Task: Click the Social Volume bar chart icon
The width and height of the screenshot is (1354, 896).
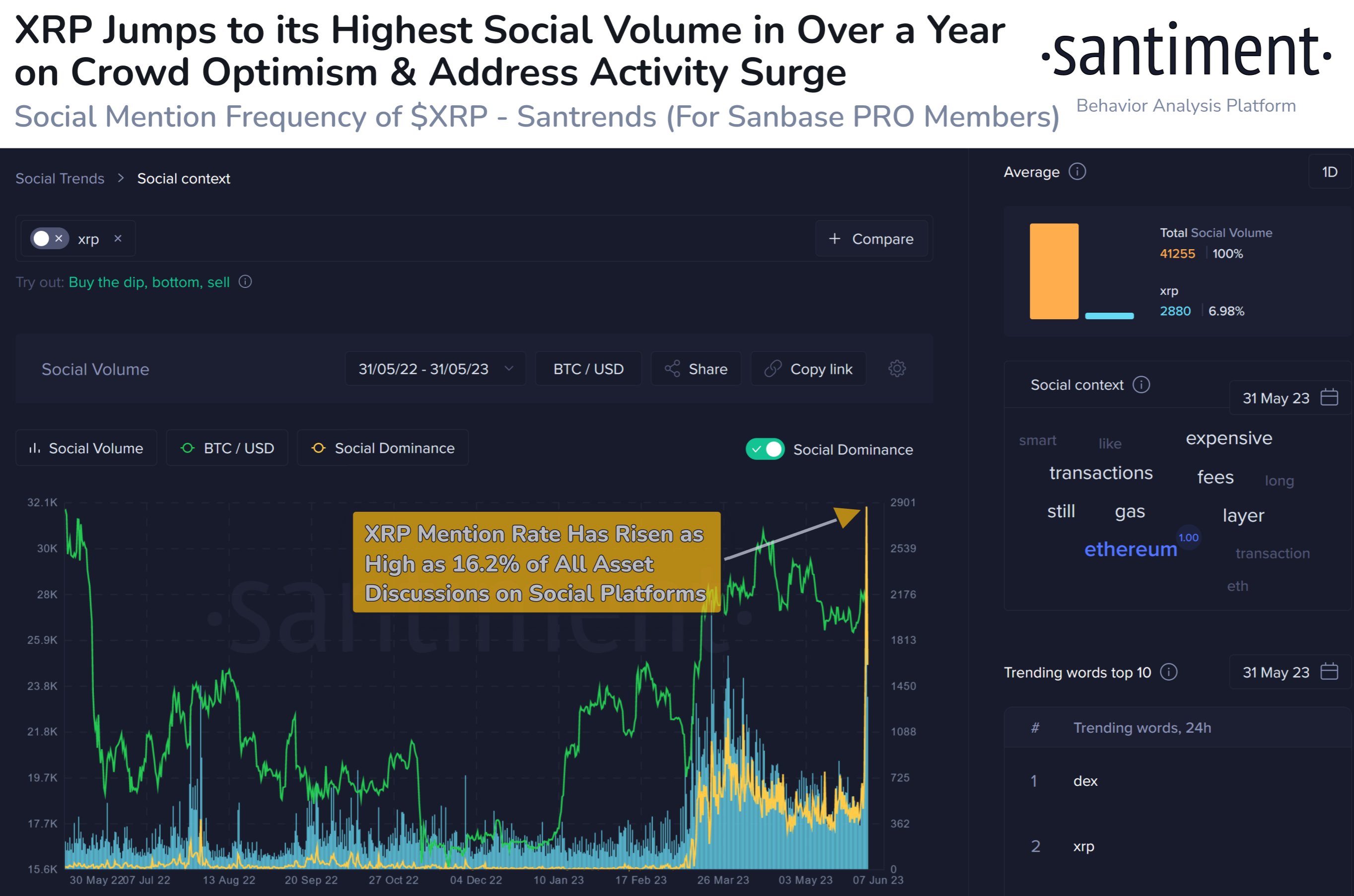Action: click(35, 448)
